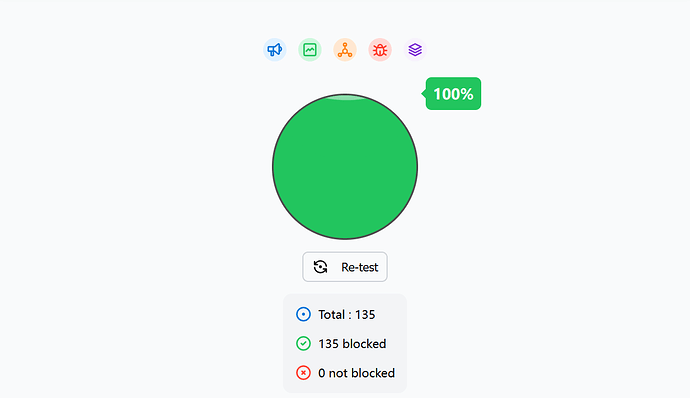This screenshot has width=690, height=398.
Task: Click the red X icon beside not blocked
Action: [303, 373]
